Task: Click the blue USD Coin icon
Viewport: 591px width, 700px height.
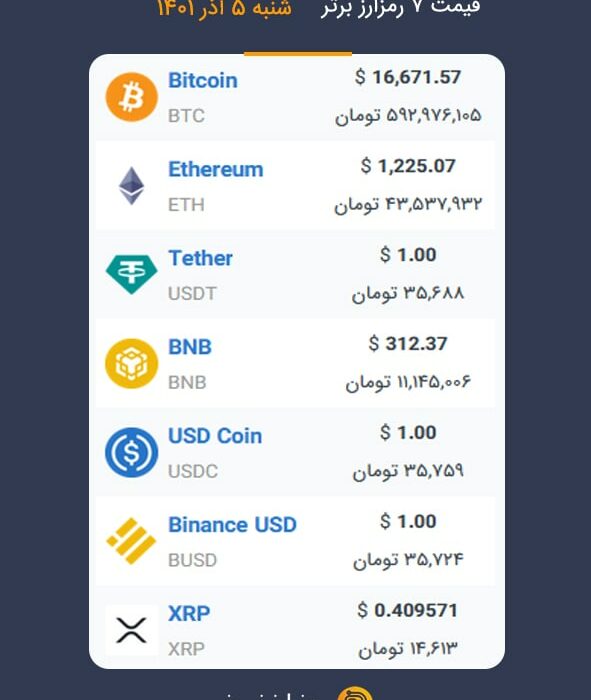Action: (132, 452)
